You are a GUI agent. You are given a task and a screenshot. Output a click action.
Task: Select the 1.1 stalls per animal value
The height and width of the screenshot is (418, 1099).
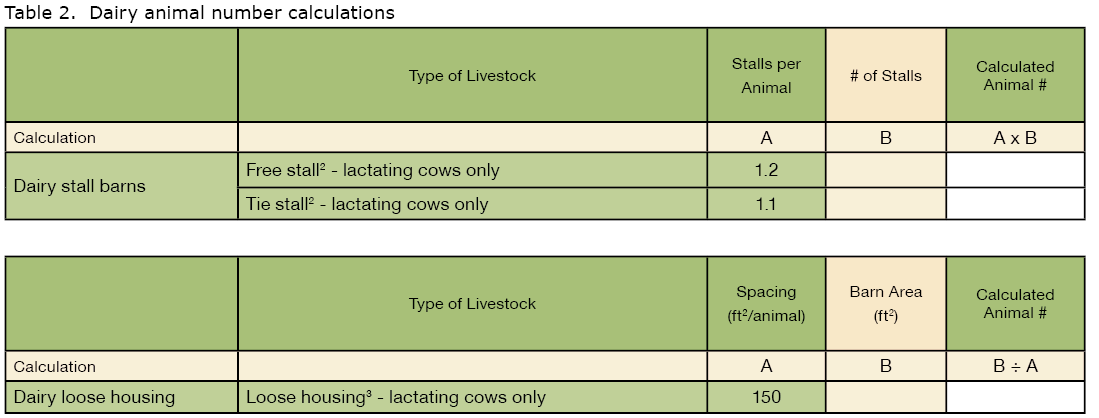pyautogui.click(x=766, y=204)
